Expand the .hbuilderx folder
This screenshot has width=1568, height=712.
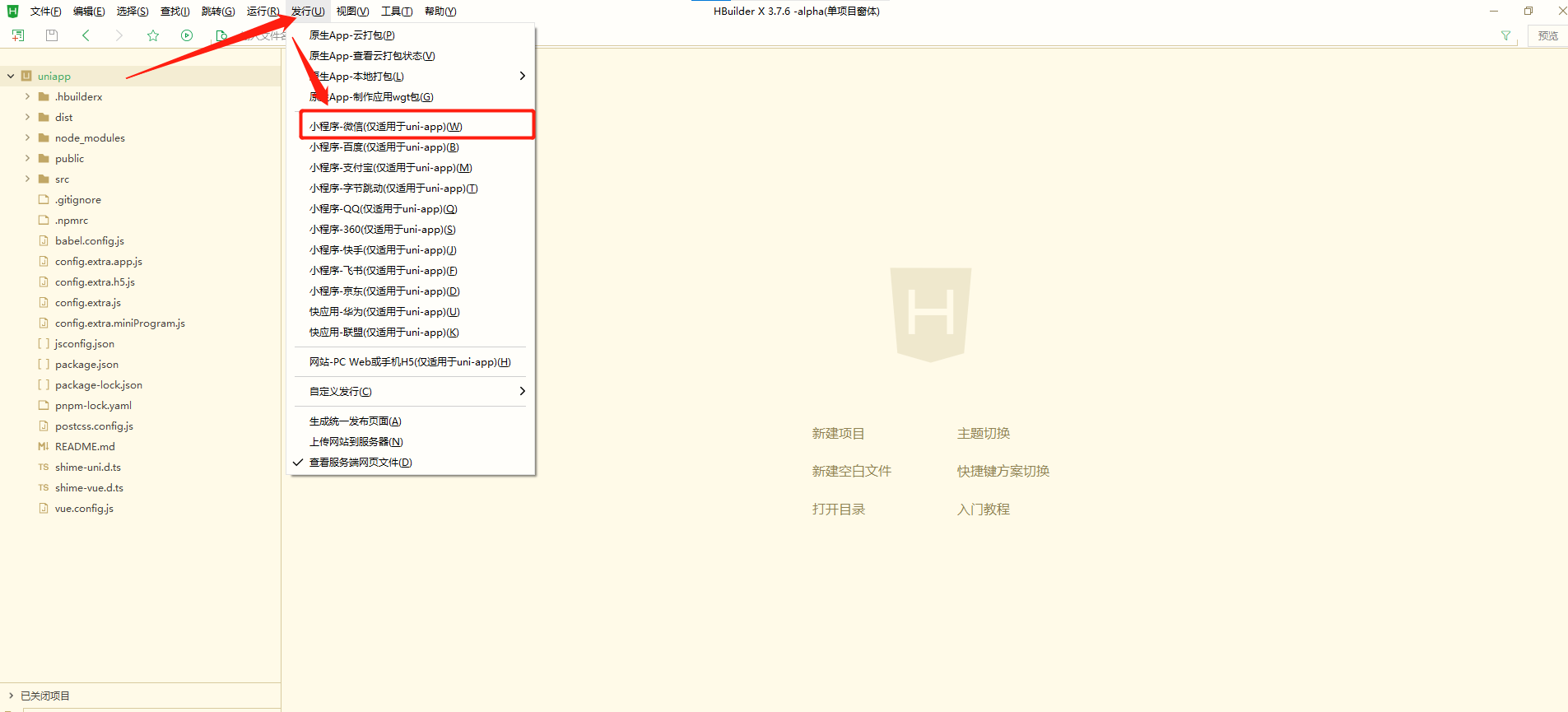(27, 96)
